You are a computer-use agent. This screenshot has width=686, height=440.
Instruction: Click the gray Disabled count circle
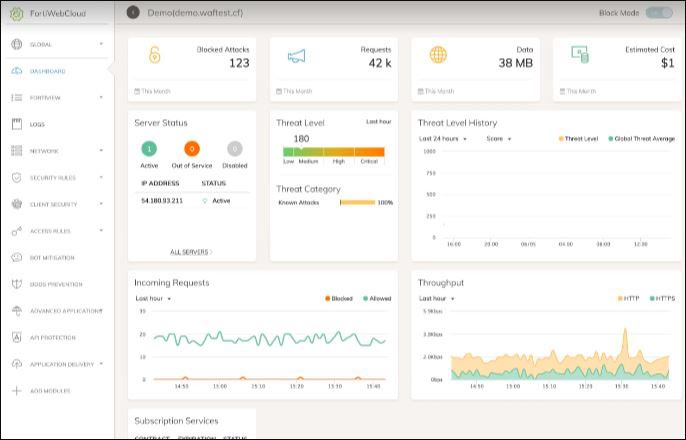(234, 149)
